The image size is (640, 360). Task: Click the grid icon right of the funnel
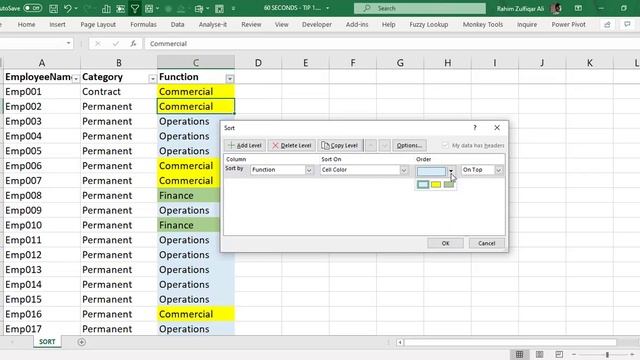[149, 8]
